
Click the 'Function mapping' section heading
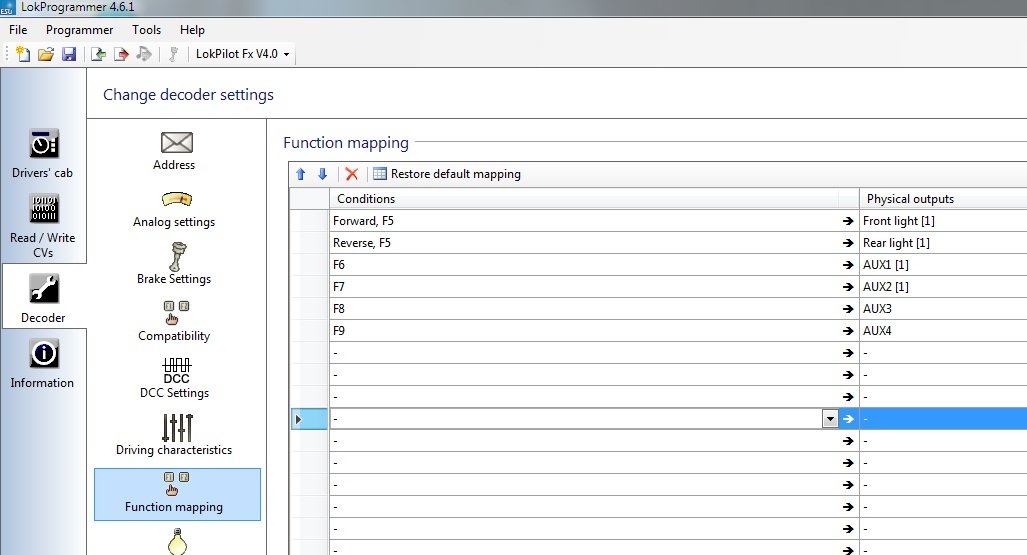click(346, 142)
